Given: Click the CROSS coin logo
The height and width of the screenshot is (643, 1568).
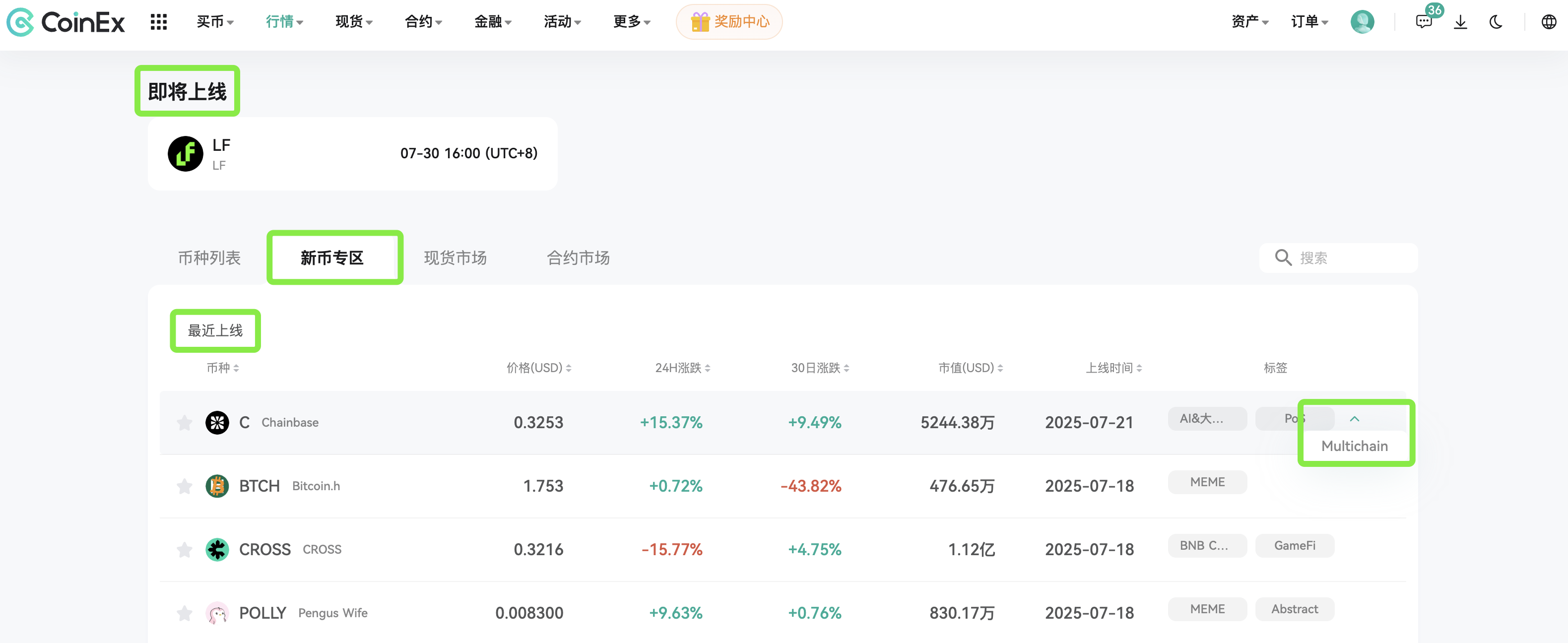Looking at the screenshot, I should [217, 549].
